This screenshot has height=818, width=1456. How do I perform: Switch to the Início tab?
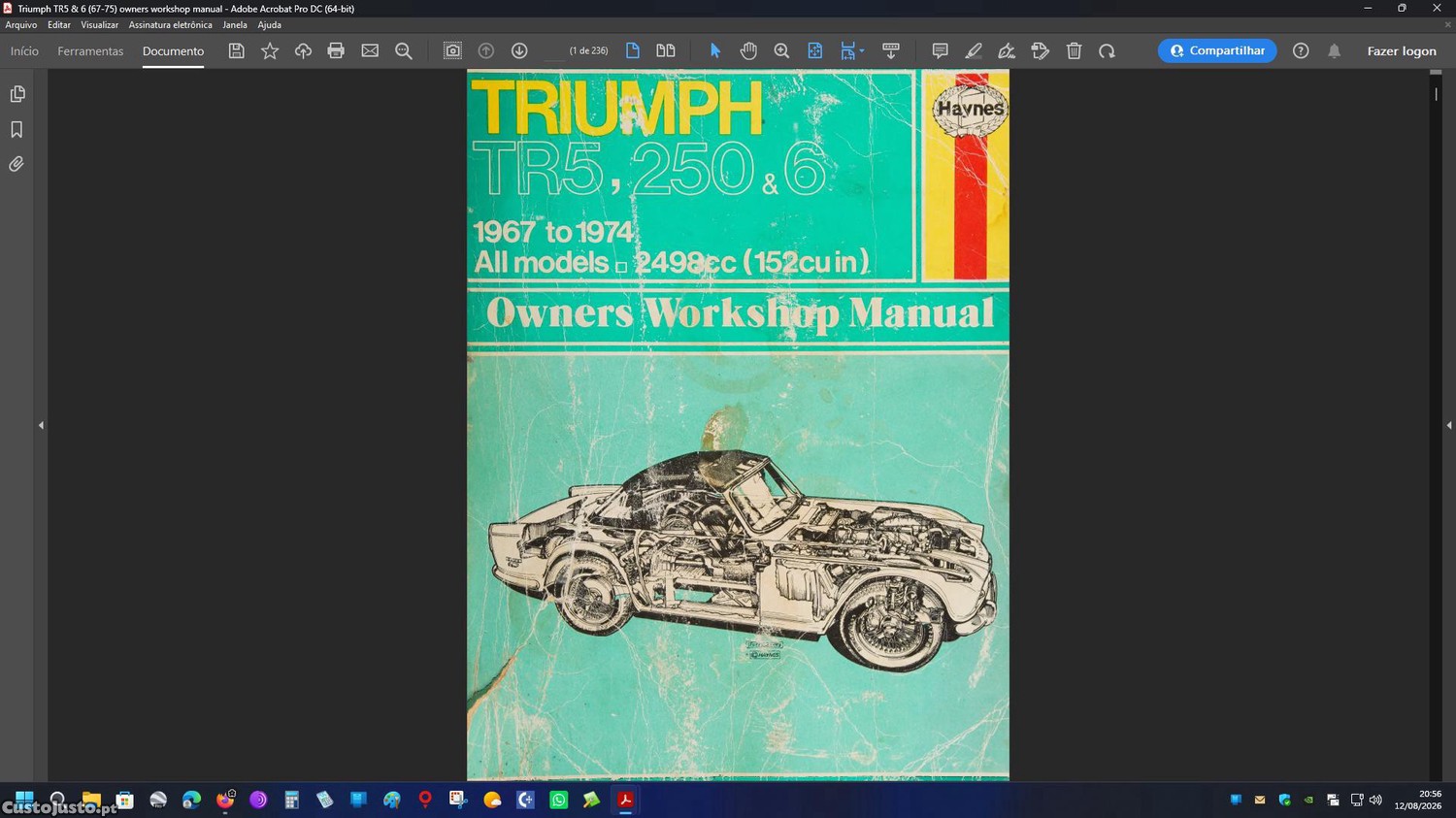coord(24,50)
